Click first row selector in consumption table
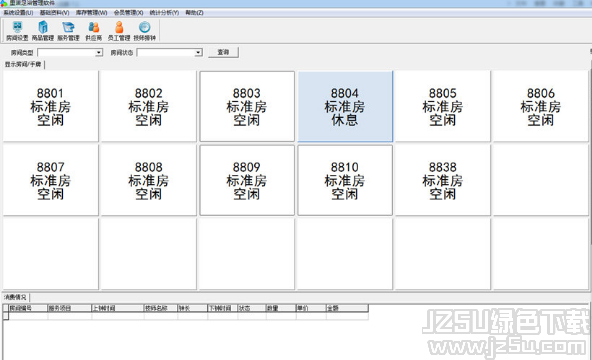Screen dimensions: 592x360 (x=6, y=316)
